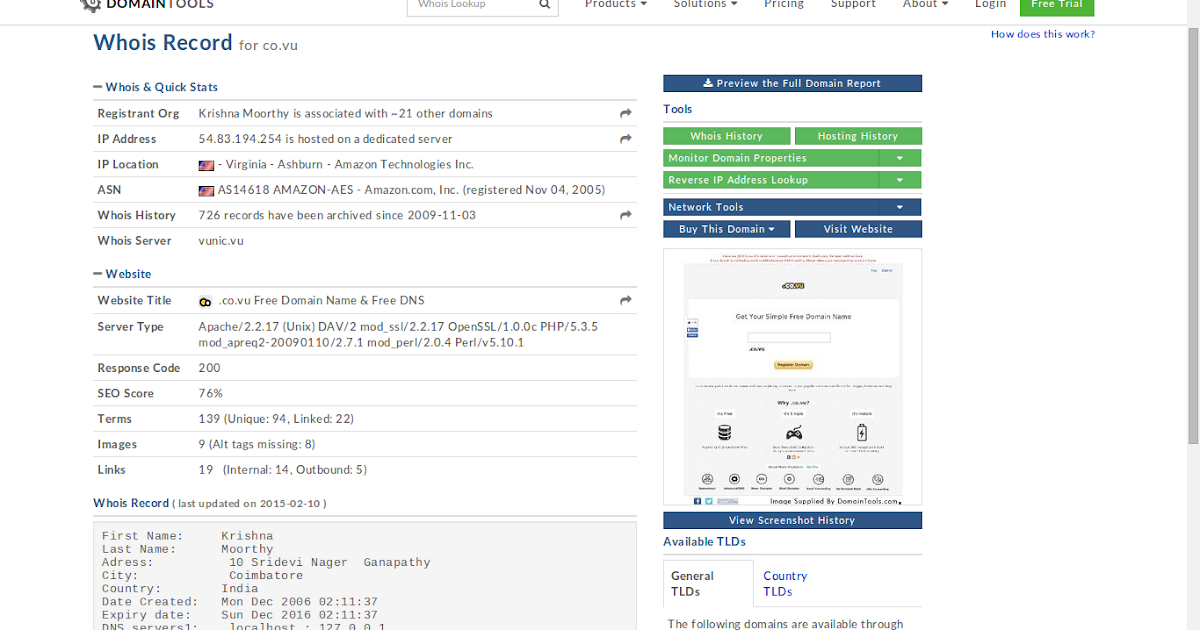Click the Expiry date value in record
The image size is (1200, 630).
tap(300, 615)
